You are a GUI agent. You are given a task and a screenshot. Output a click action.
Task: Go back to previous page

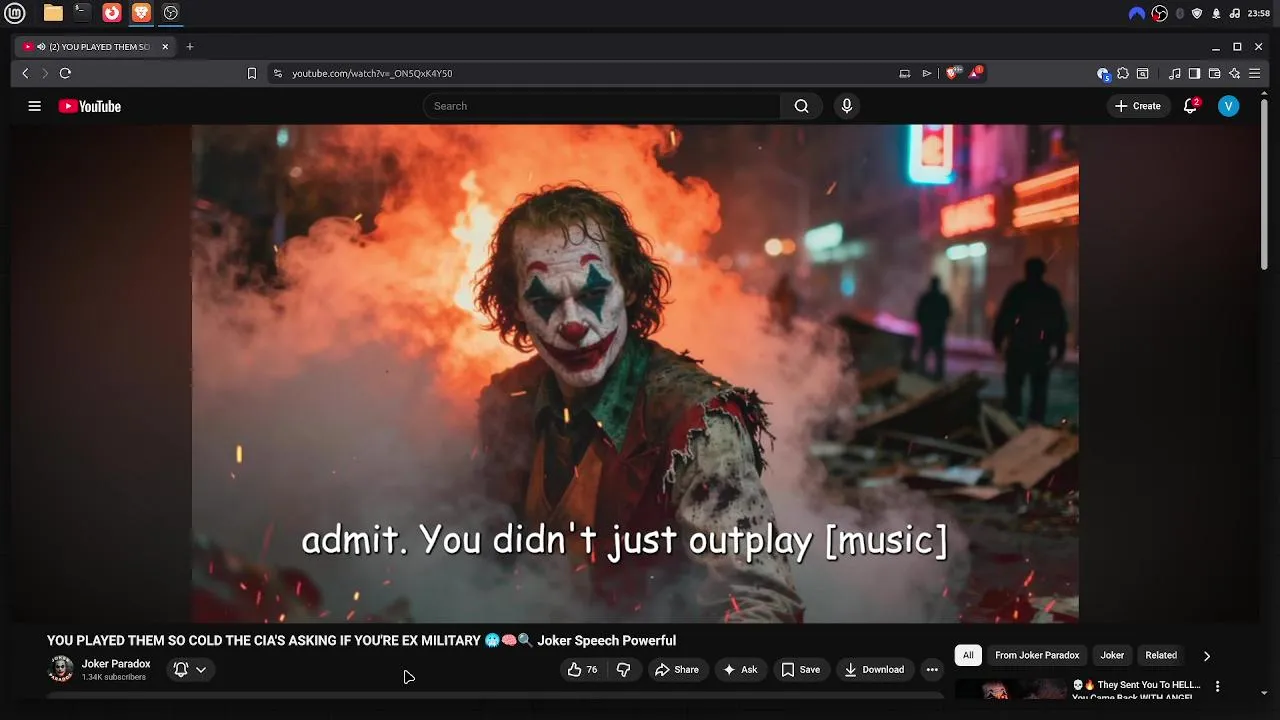pyautogui.click(x=26, y=73)
